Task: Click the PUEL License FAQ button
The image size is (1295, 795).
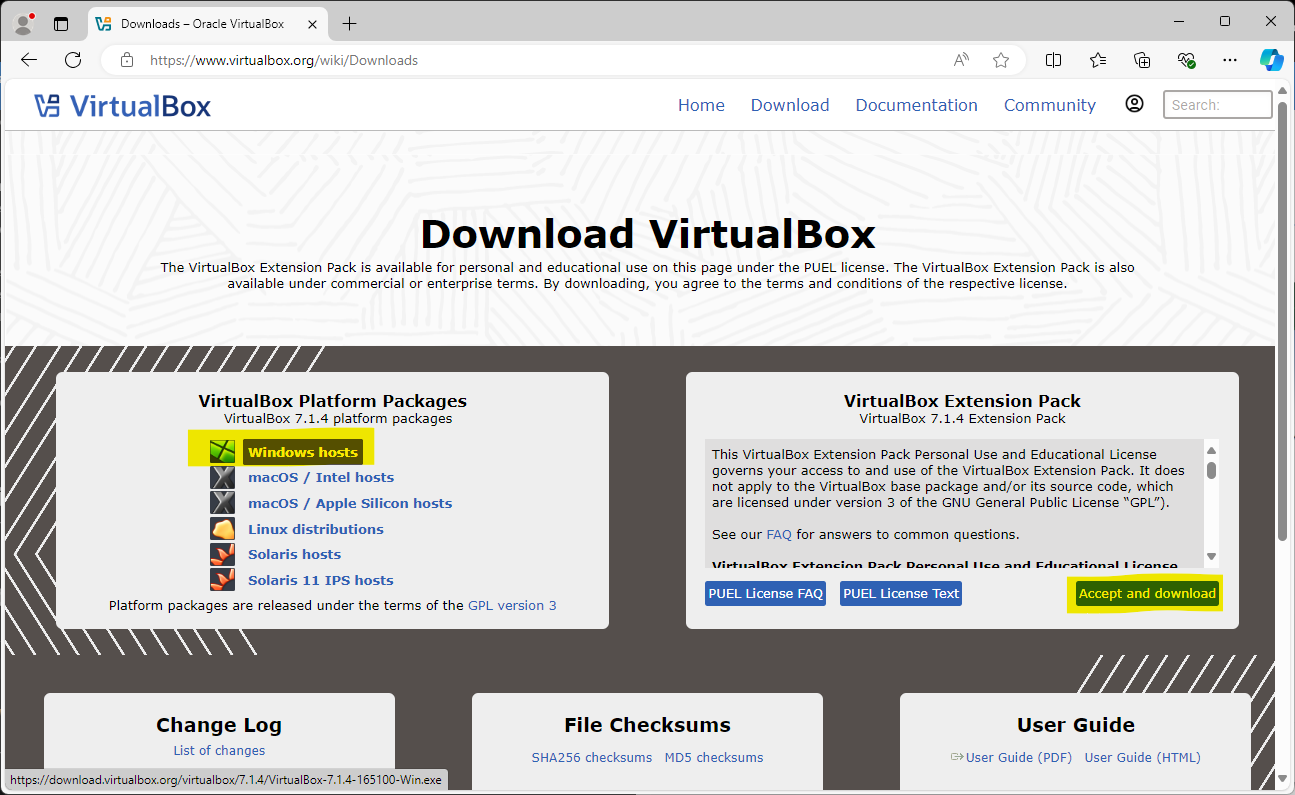Action: click(765, 593)
